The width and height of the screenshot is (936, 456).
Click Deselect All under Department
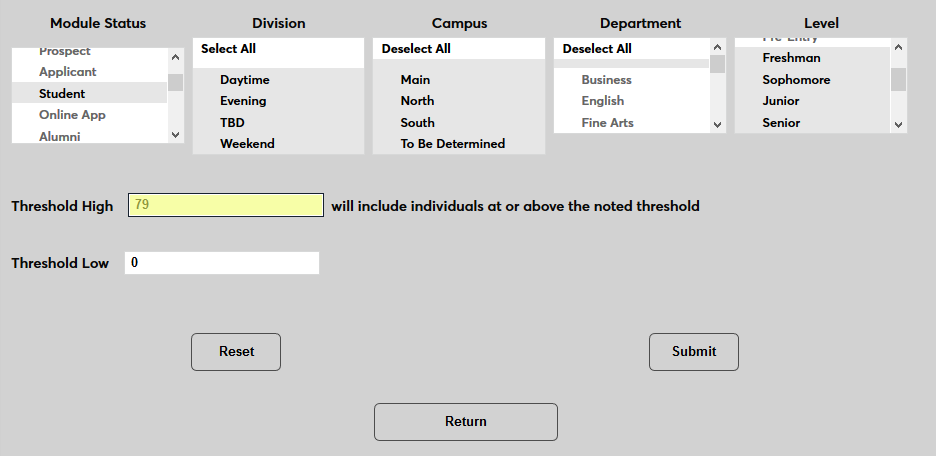point(597,49)
